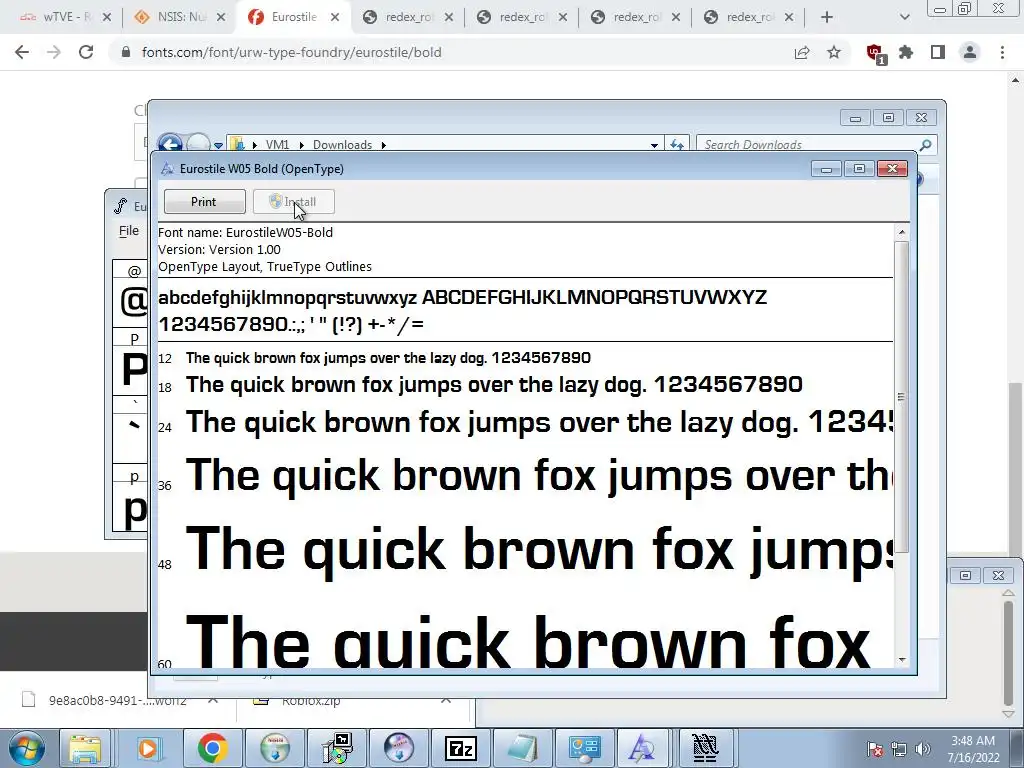Image resolution: width=1024 pixels, height=768 pixels.
Task: Click the Explorer refresh button beside address bar
Action: coord(677,145)
